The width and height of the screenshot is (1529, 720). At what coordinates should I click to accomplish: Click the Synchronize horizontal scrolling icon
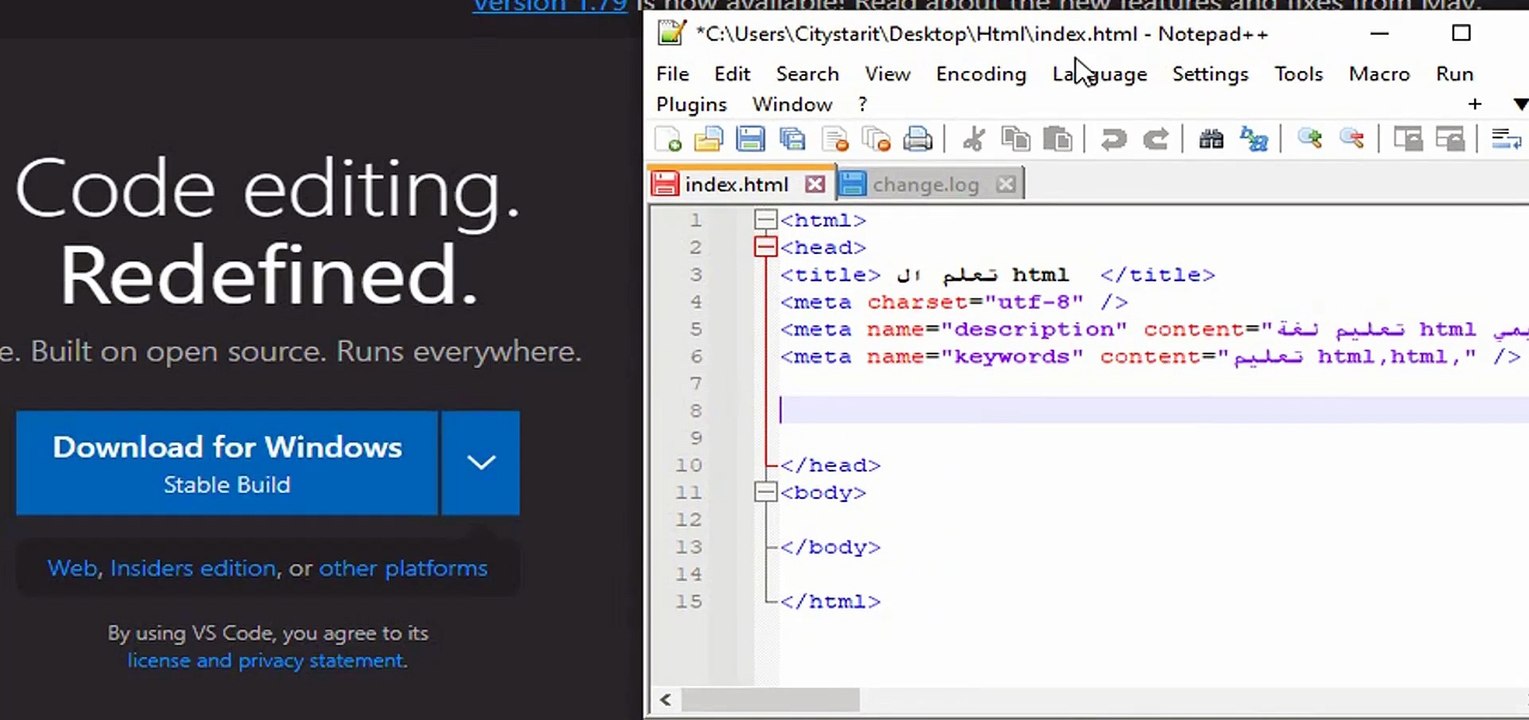[x=1450, y=139]
